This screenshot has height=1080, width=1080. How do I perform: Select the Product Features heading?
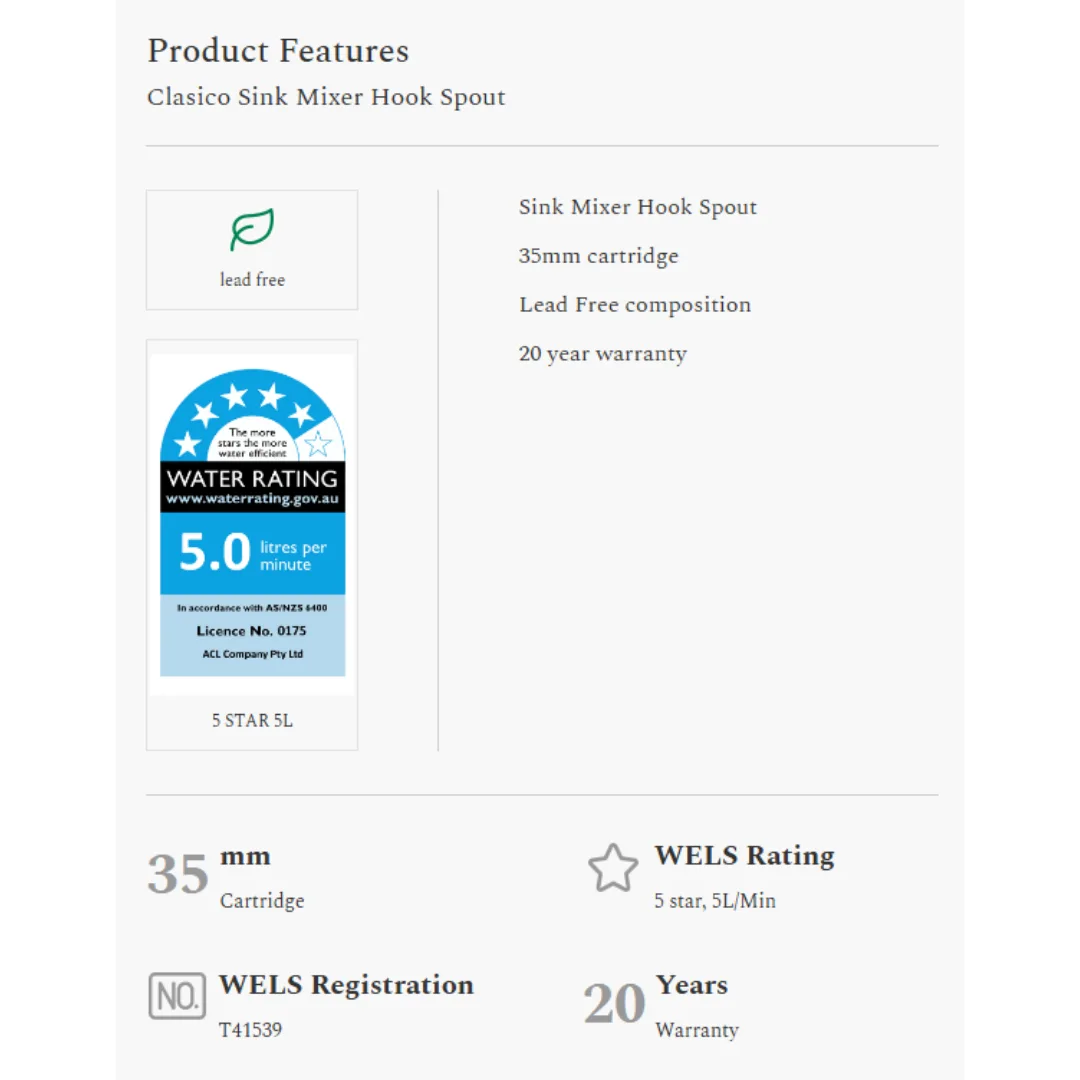coord(278,51)
